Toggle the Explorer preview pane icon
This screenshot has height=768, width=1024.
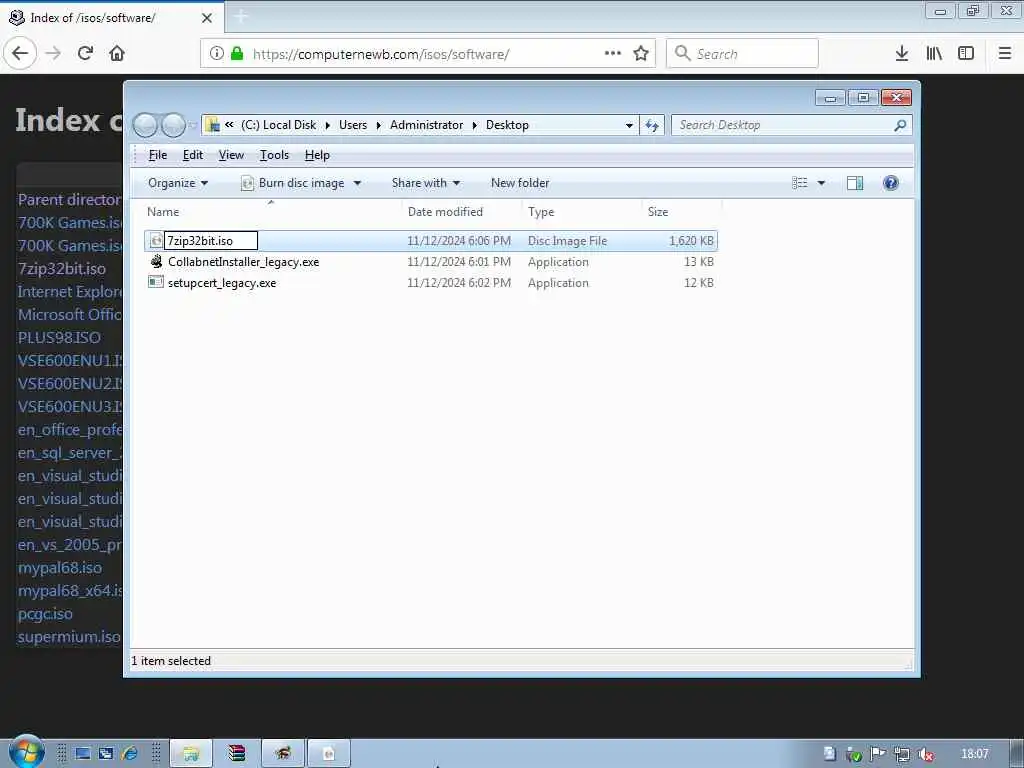point(855,183)
